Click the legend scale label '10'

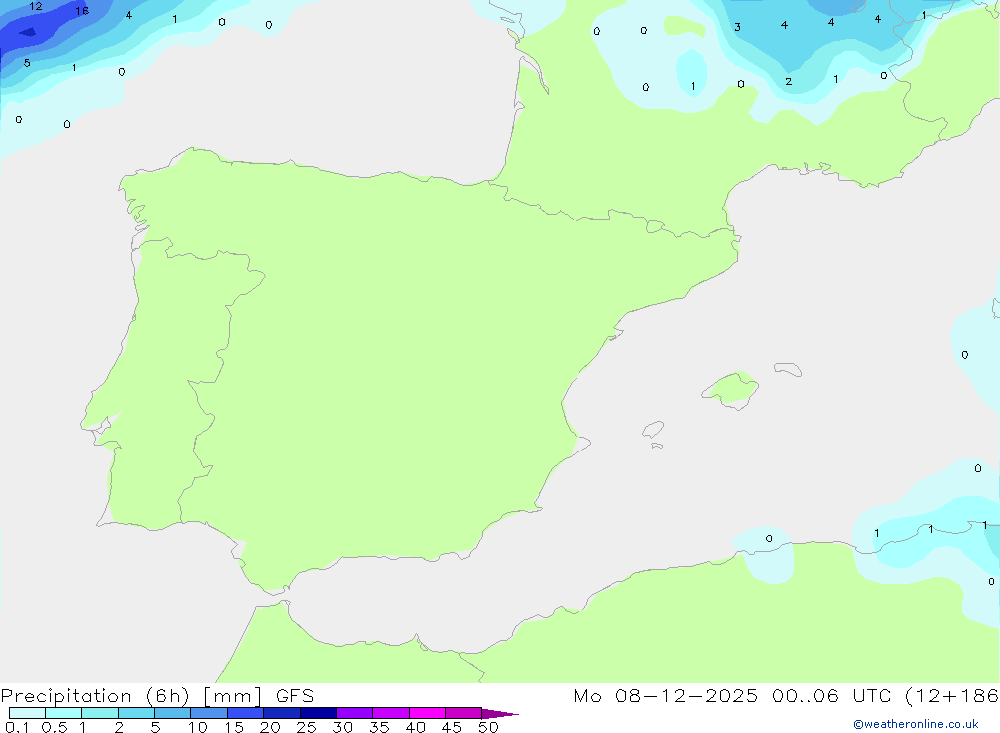click(198, 727)
